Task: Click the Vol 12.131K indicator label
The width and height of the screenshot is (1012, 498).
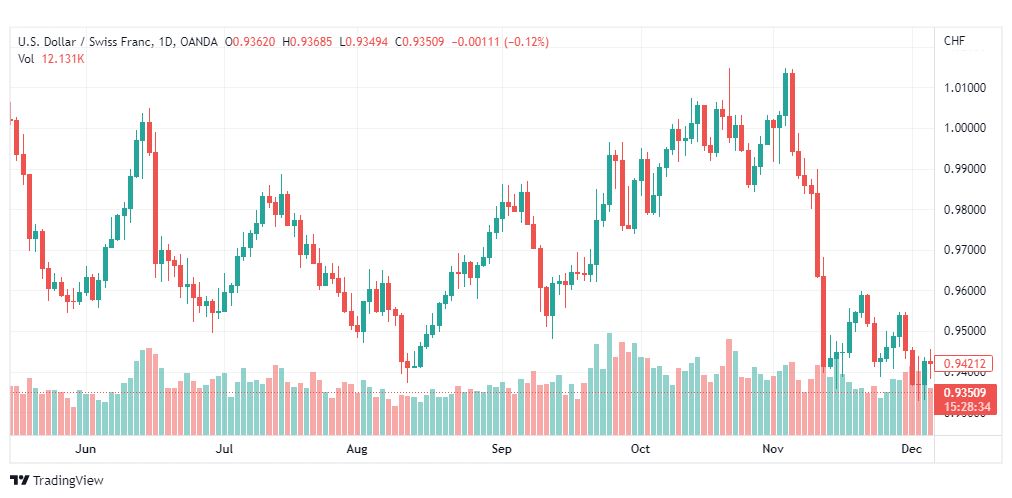Action: (52, 59)
